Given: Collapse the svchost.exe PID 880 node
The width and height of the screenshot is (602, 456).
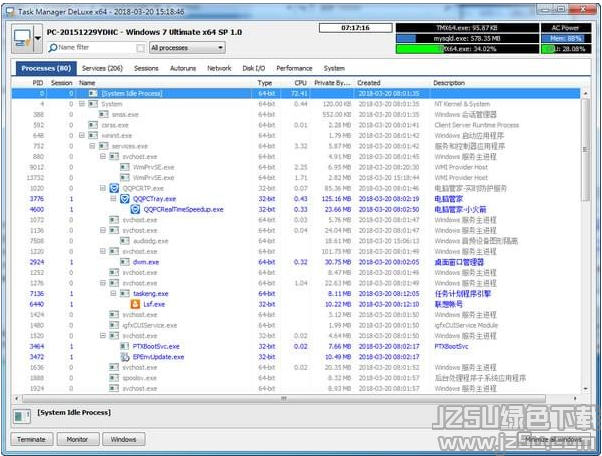Looking at the screenshot, I should point(103,157).
